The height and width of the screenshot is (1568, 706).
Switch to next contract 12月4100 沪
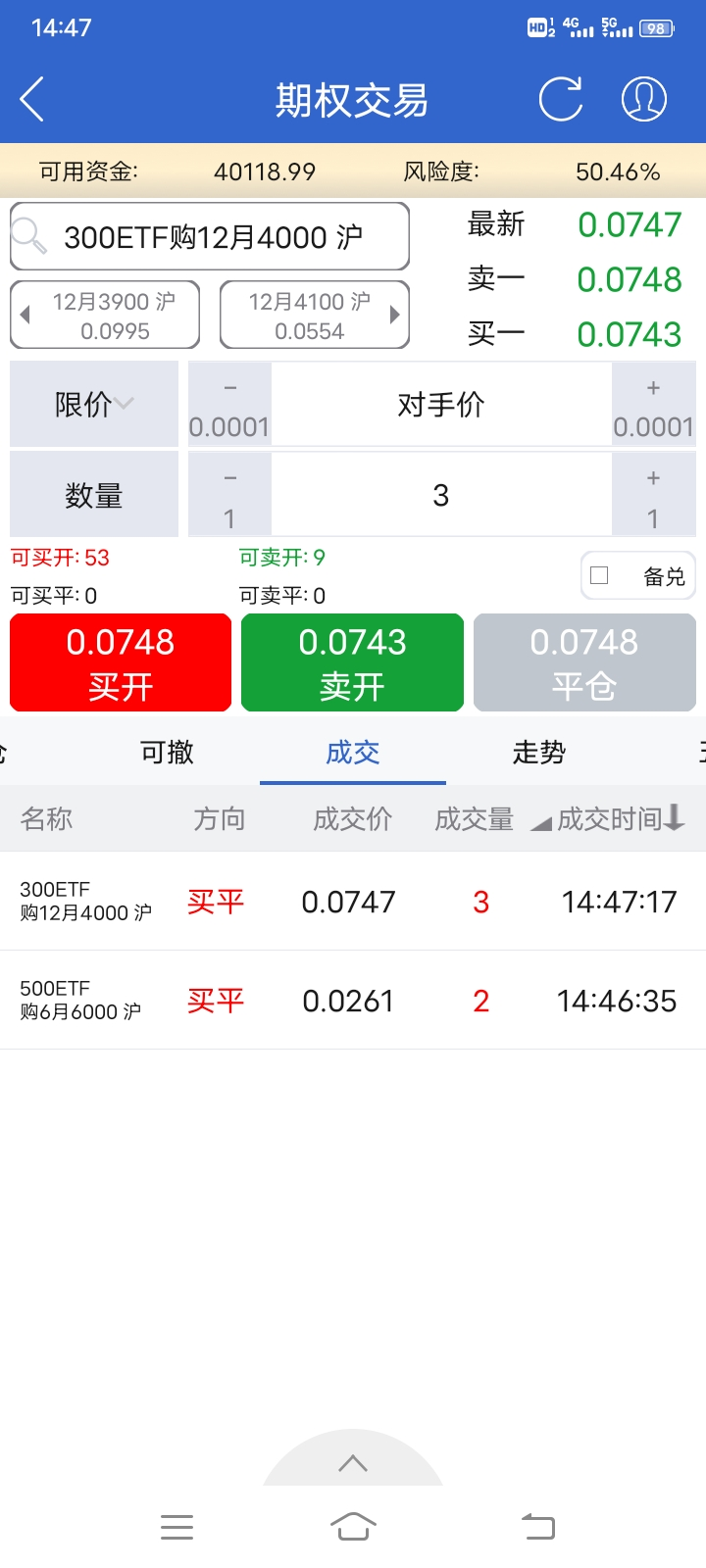(x=314, y=315)
